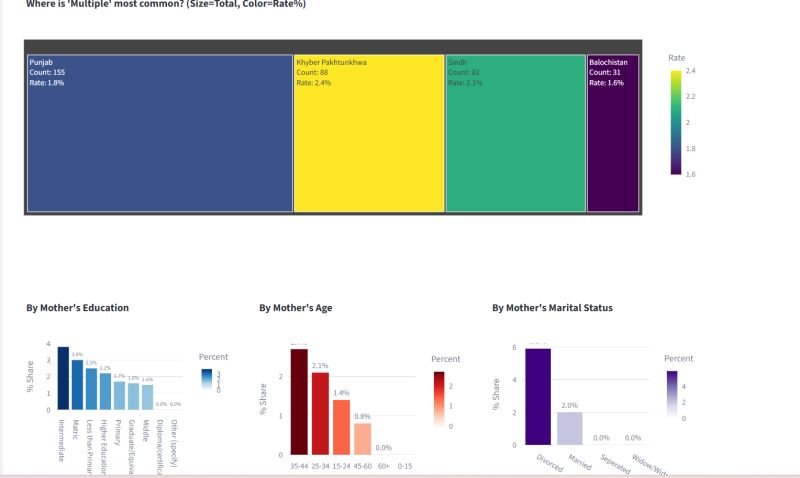Click the Primary bar in education chart
800x478 pixels.
119,395
